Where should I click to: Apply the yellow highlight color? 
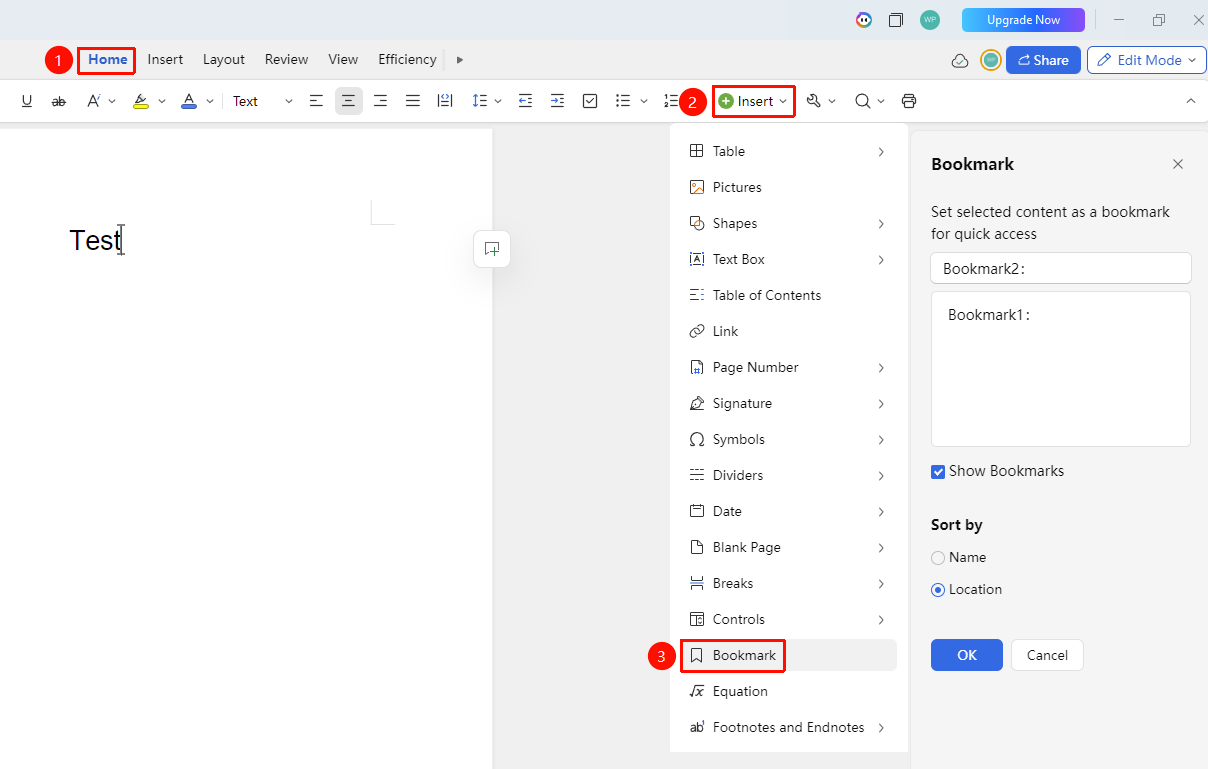(x=141, y=101)
